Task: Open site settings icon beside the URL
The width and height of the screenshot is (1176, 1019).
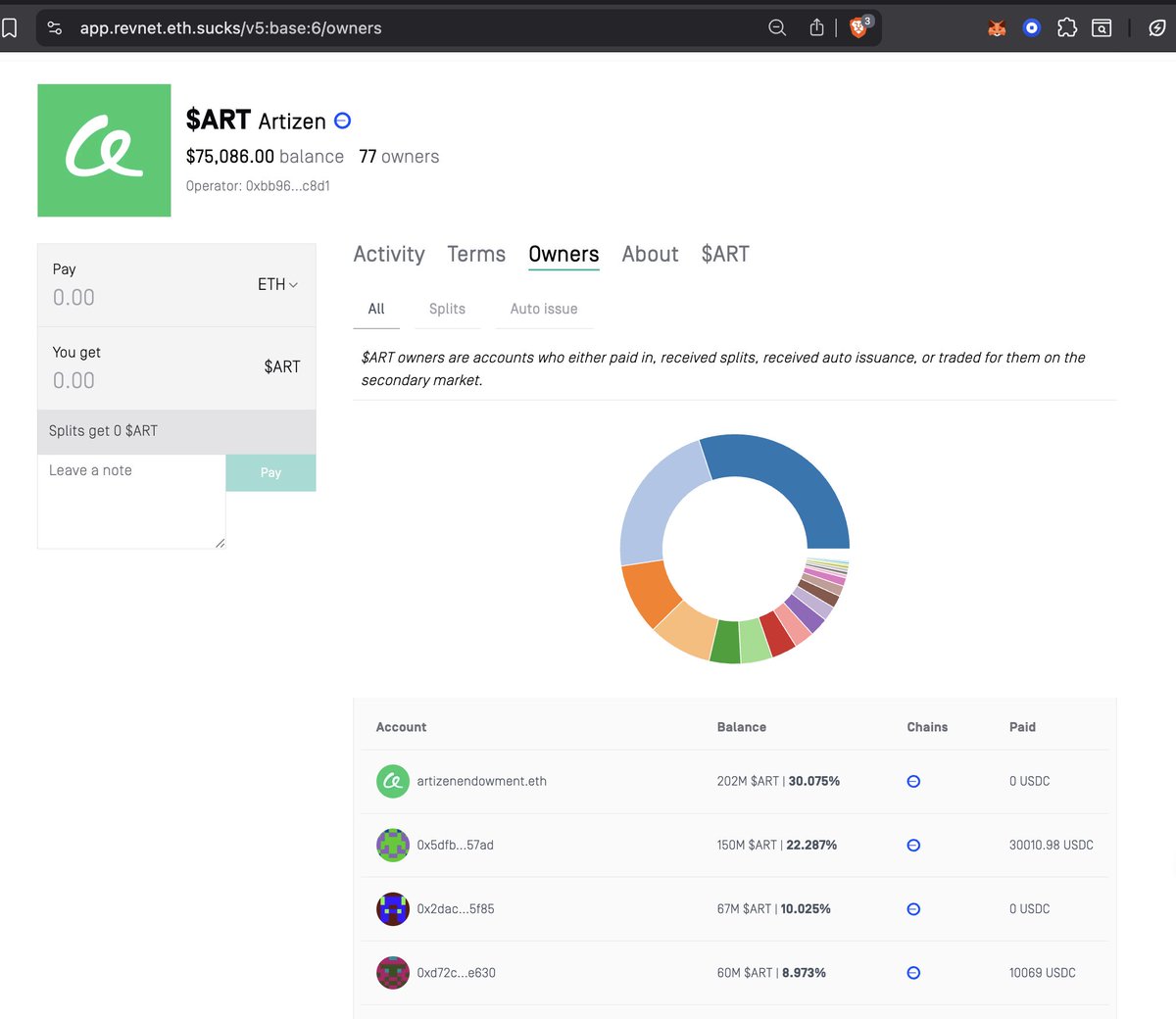Action: pyautogui.click(x=55, y=28)
